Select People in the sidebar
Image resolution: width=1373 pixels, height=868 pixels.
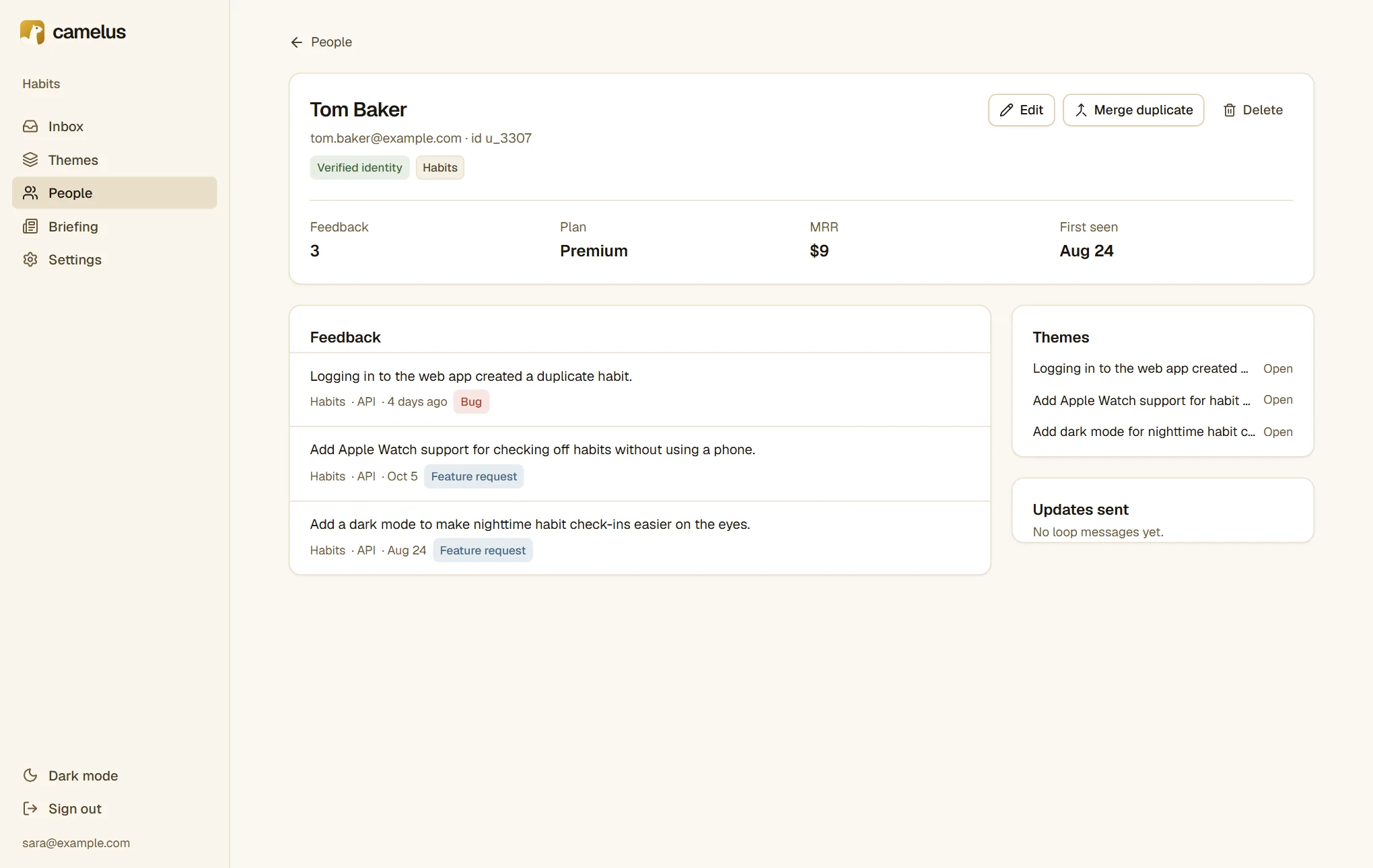click(x=114, y=193)
